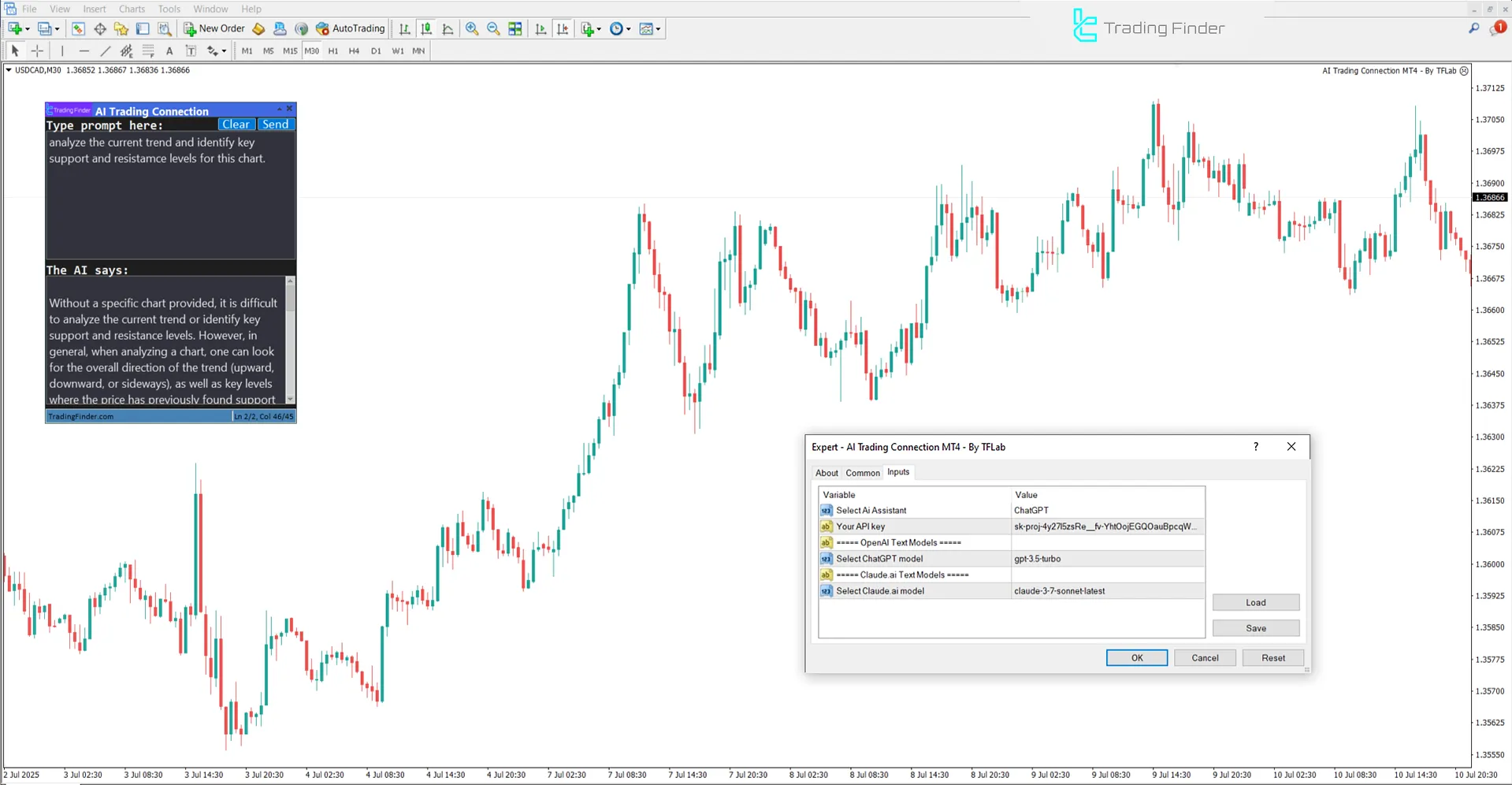The height and width of the screenshot is (785, 1512).
Task: Zoom in on the chart
Action: 472,28
